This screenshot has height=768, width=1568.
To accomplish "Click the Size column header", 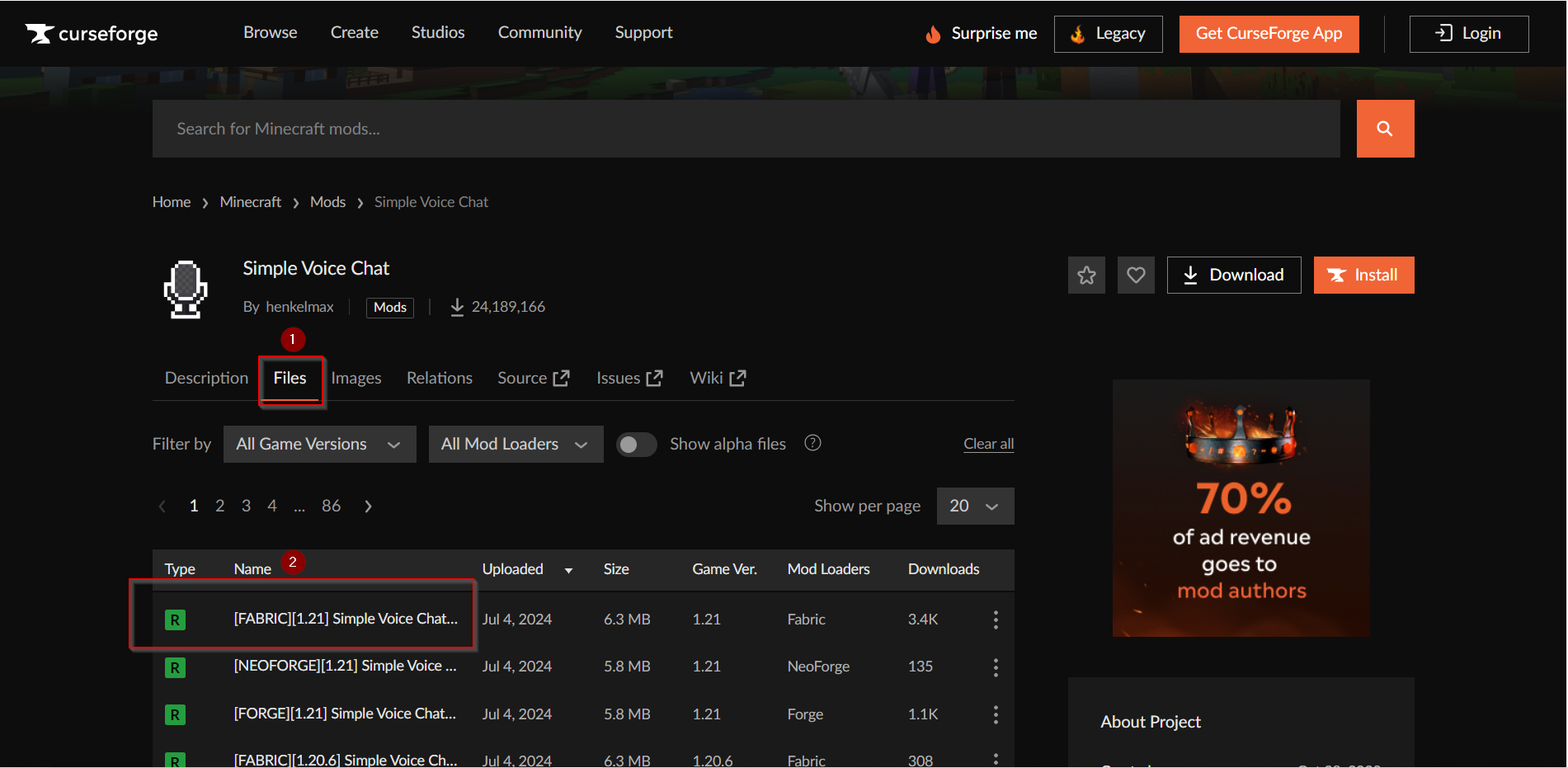I will [616, 569].
